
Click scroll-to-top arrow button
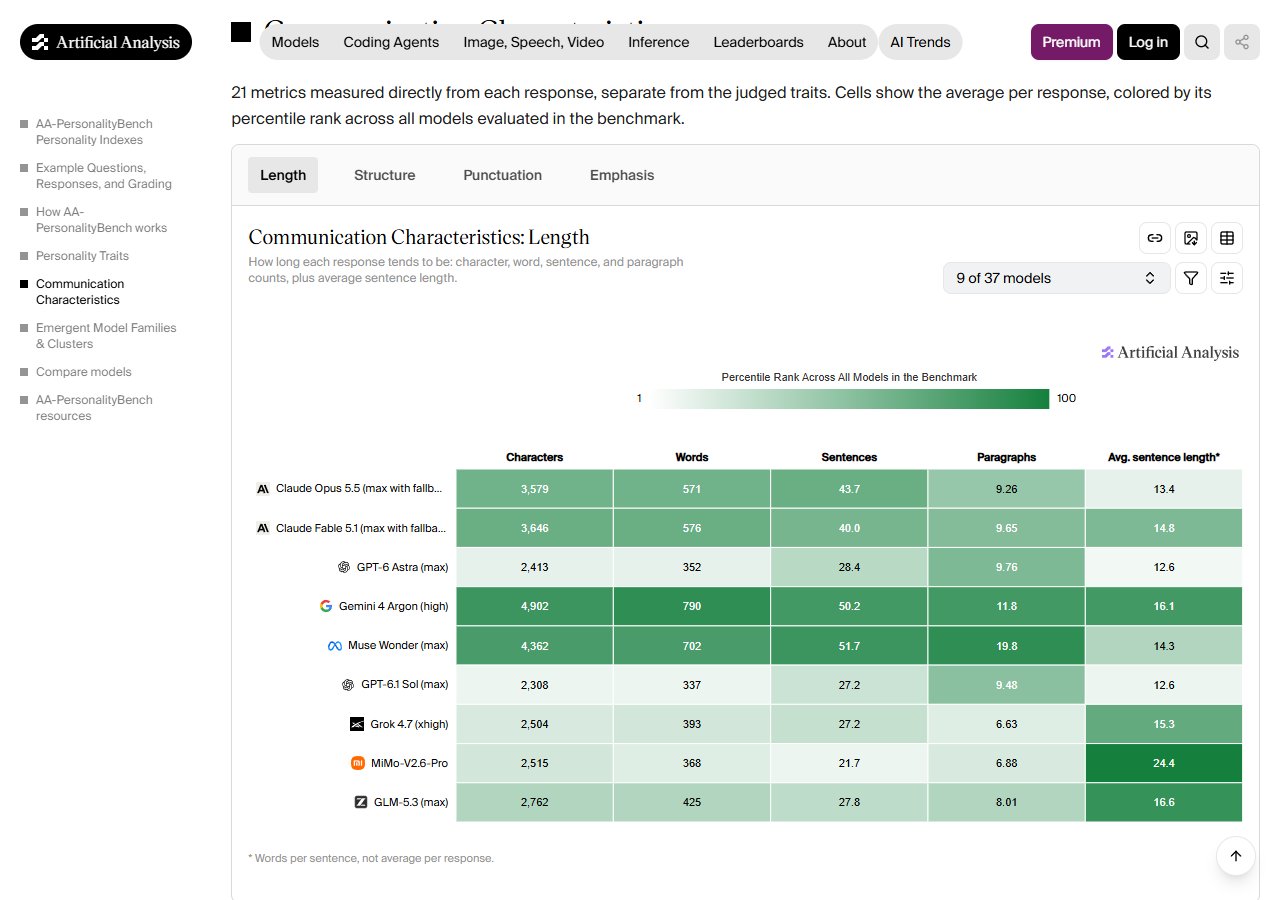click(1236, 856)
